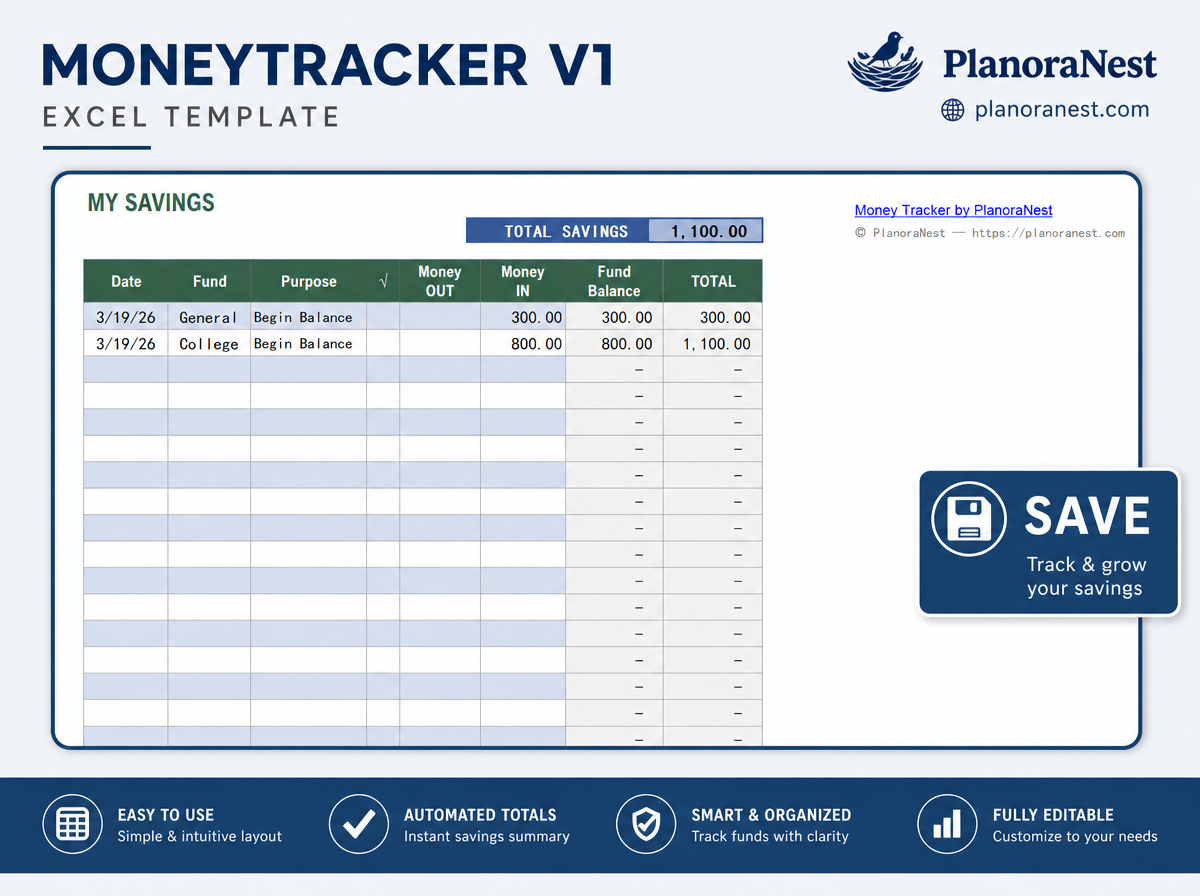Select the Money IN column header
This screenshot has width=1200, height=896.
pyautogui.click(x=523, y=281)
